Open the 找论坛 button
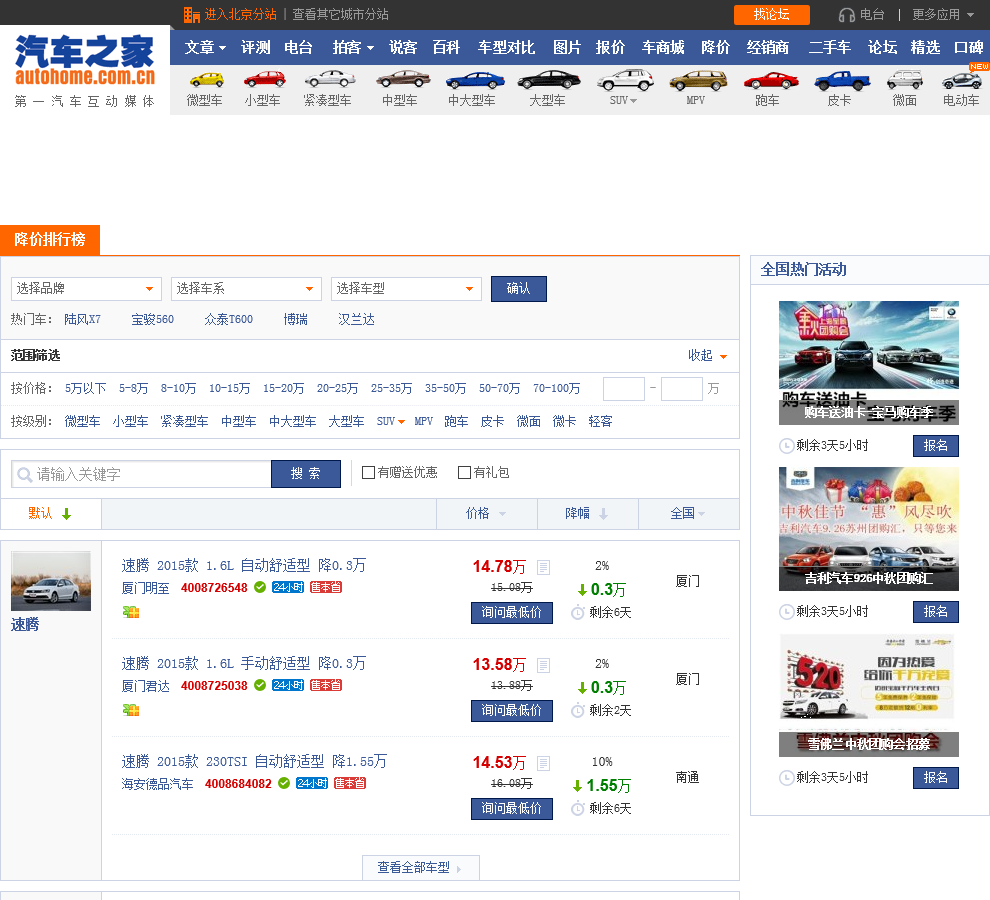Viewport: 990px width, 900px height. pyautogui.click(x=772, y=15)
